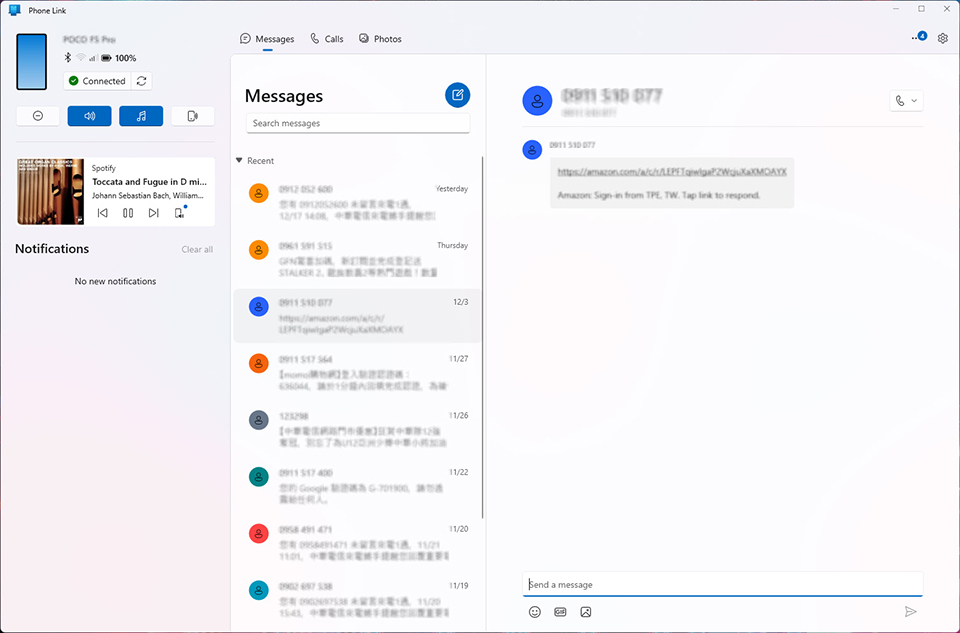
Task: Pause the playing Spotify track
Action: click(128, 212)
